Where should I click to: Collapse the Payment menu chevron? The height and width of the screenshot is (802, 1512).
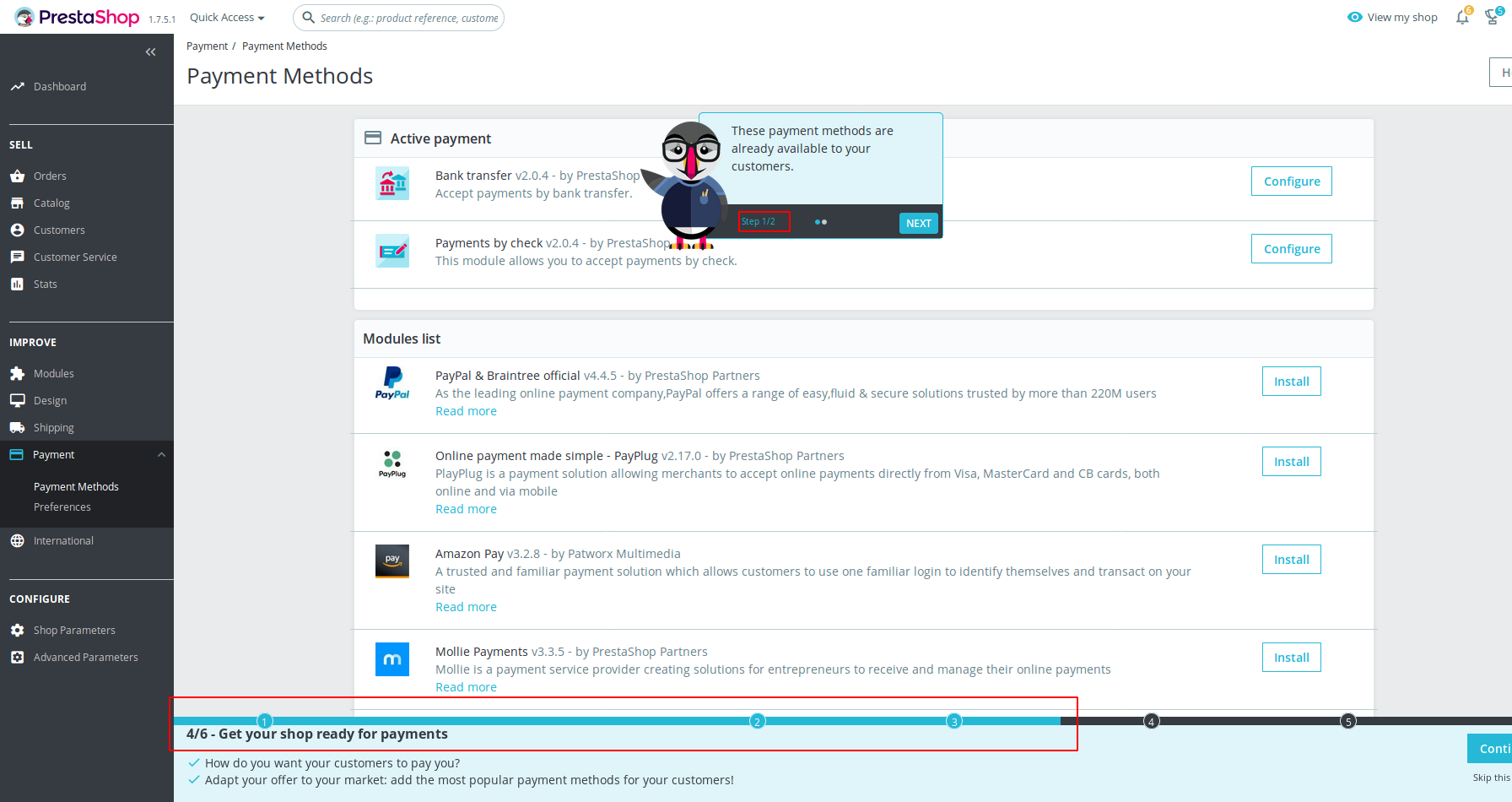pyautogui.click(x=161, y=454)
